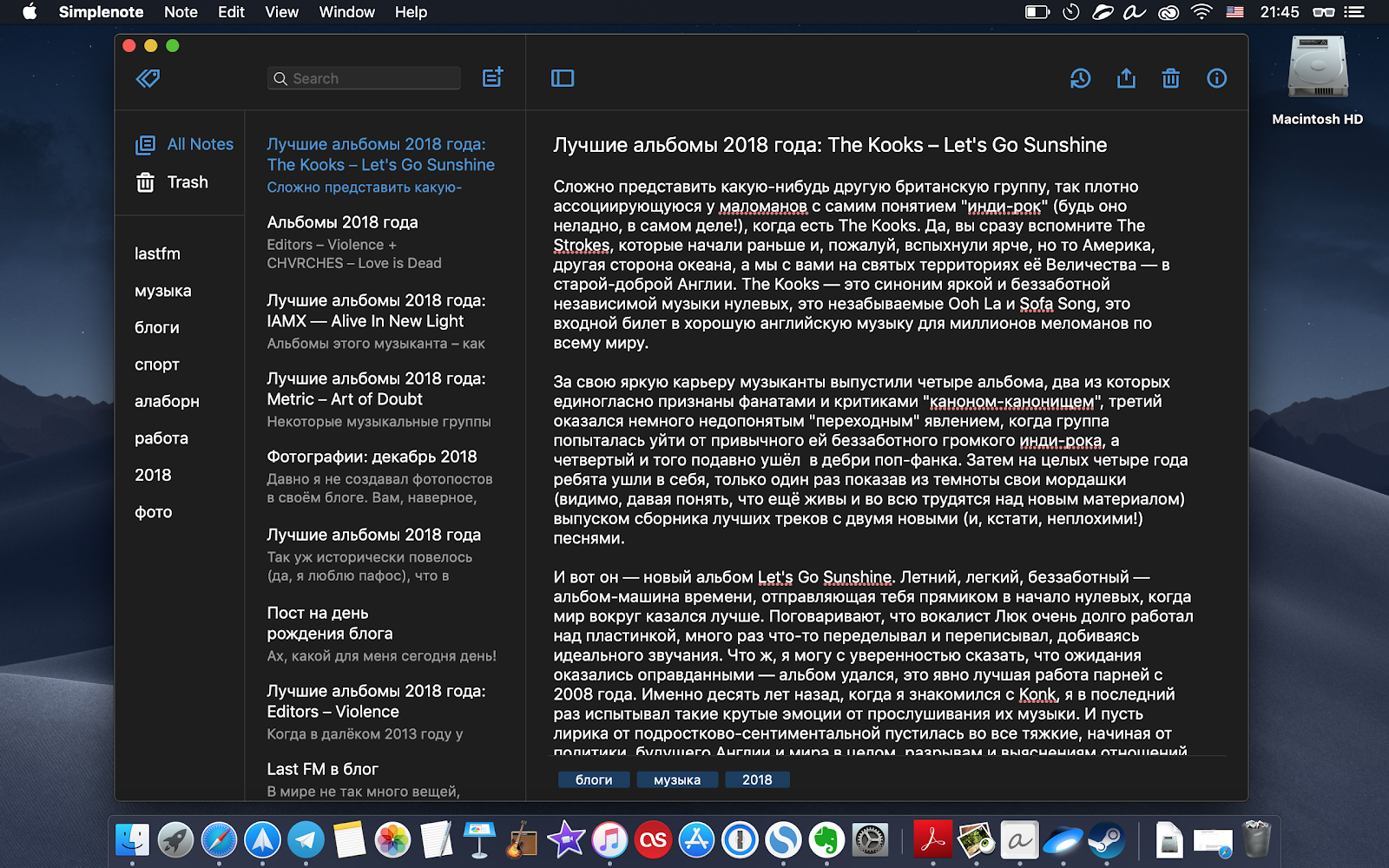Filter by the фото sidebar tag

pyautogui.click(x=154, y=512)
